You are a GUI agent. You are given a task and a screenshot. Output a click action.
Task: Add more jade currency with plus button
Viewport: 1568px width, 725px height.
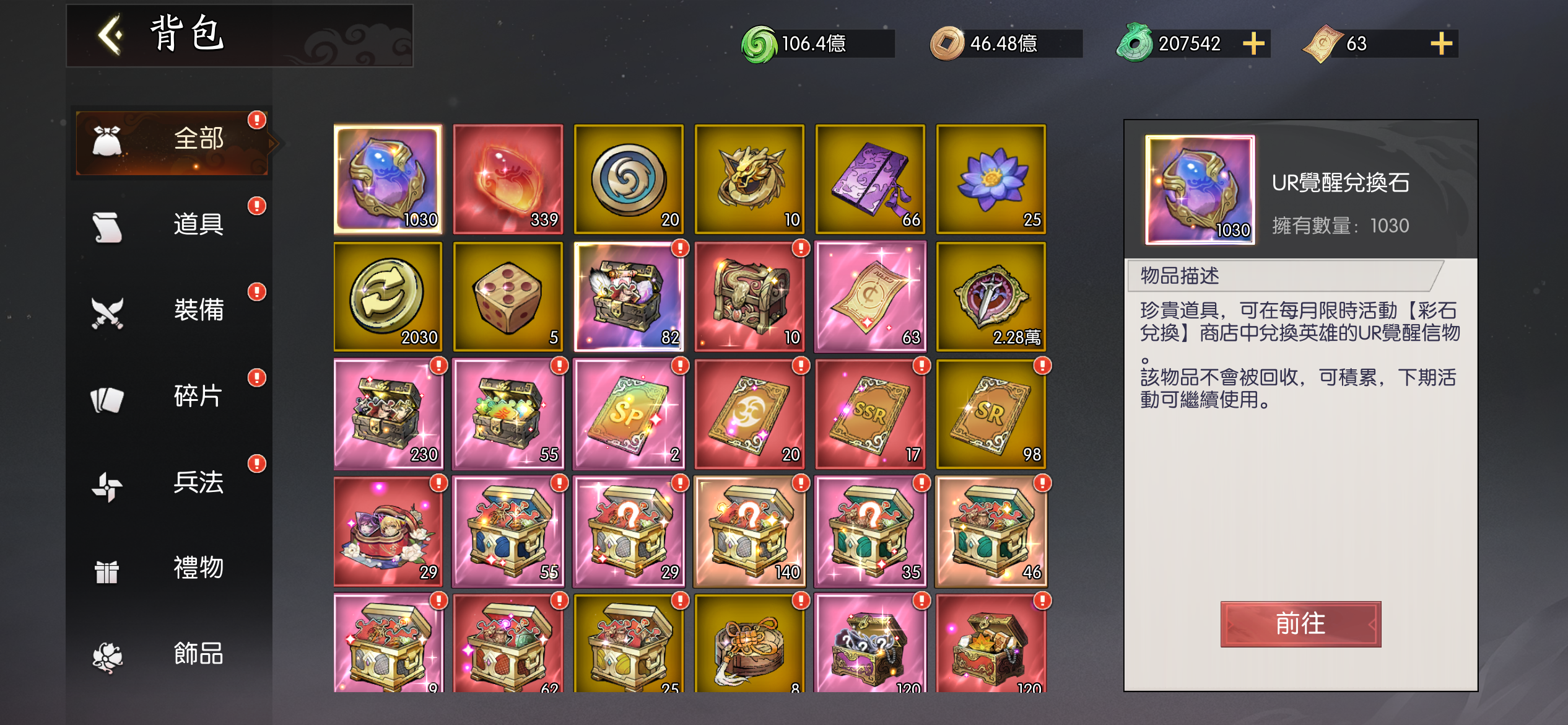tap(1253, 43)
